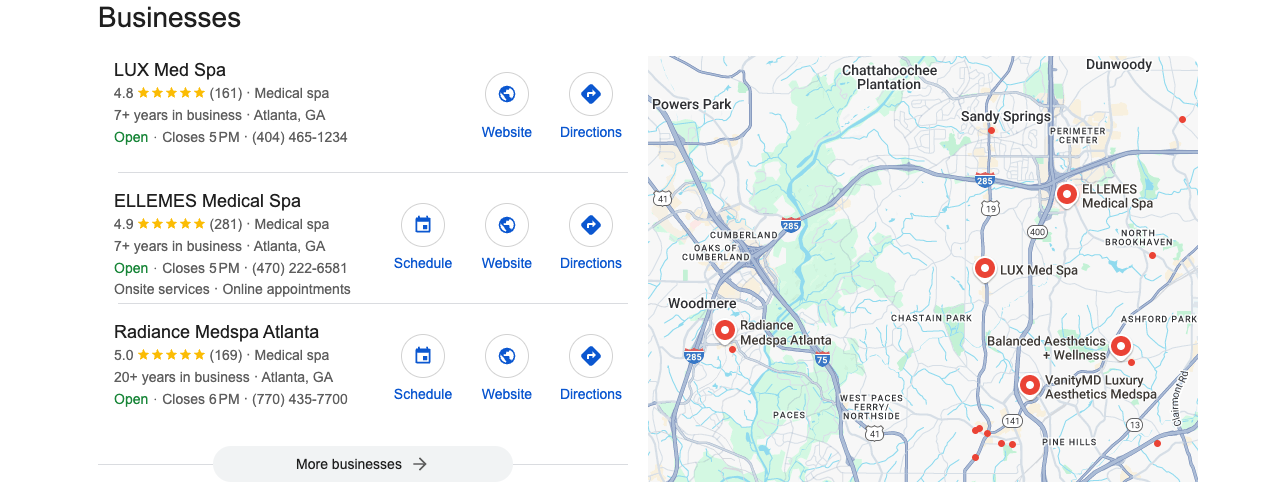
Task: Schedule with Radiance Medspa Atlanta calendar icon
Action: pyautogui.click(x=423, y=356)
